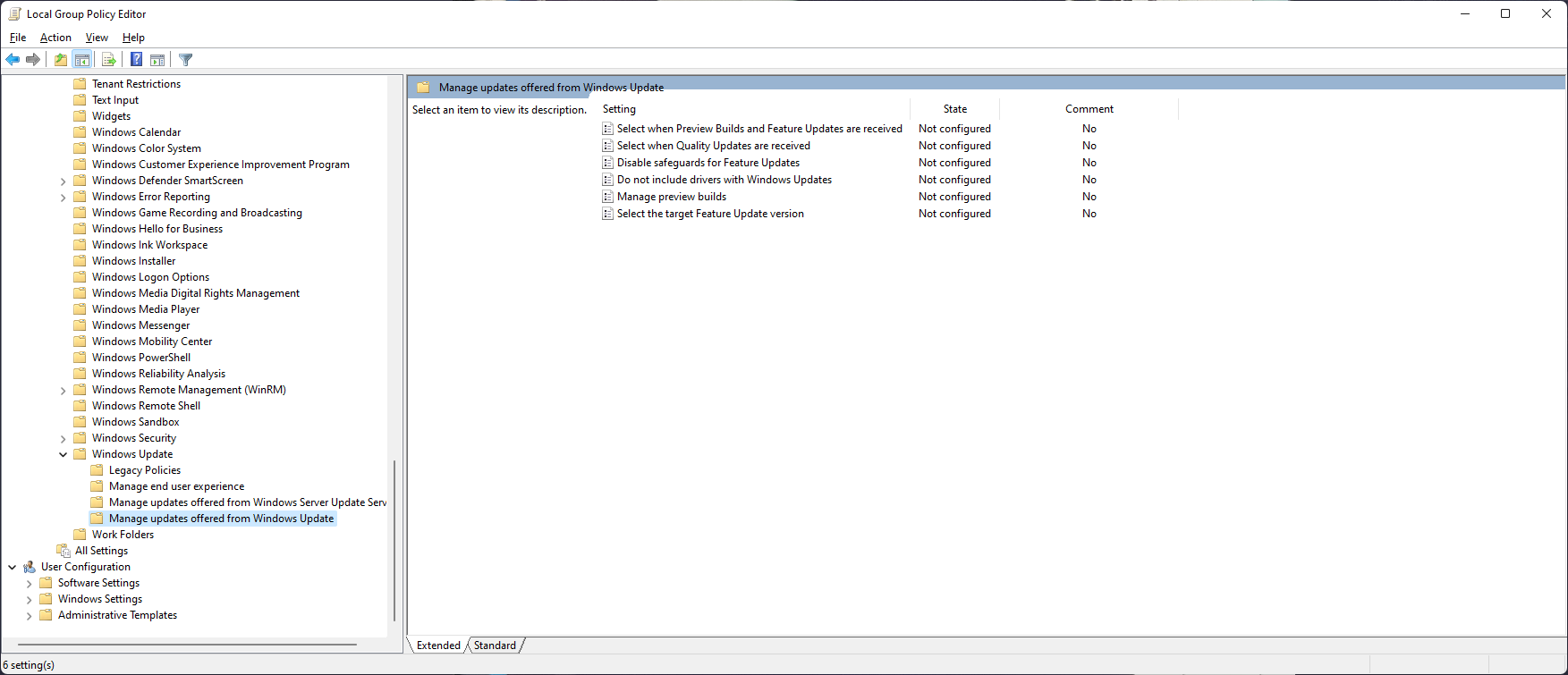The width and height of the screenshot is (1568, 675).
Task: Select Windows Mobility Center tree item
Action: pos(152,342)
